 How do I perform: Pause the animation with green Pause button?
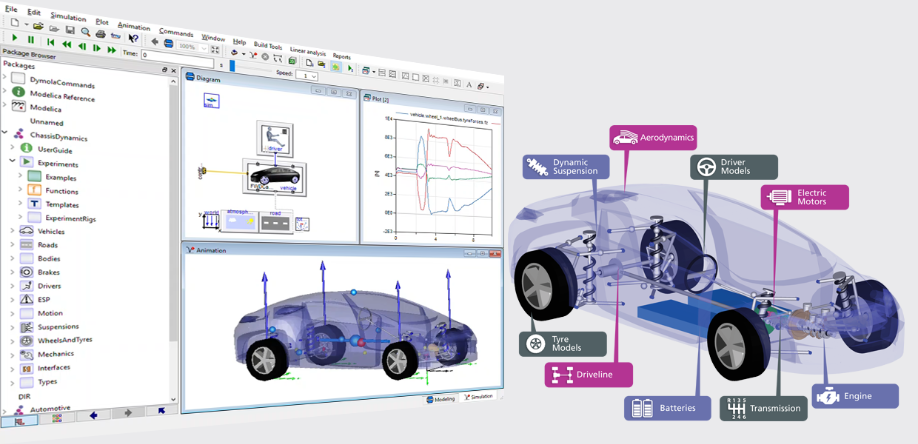click(x=30, y=40)
